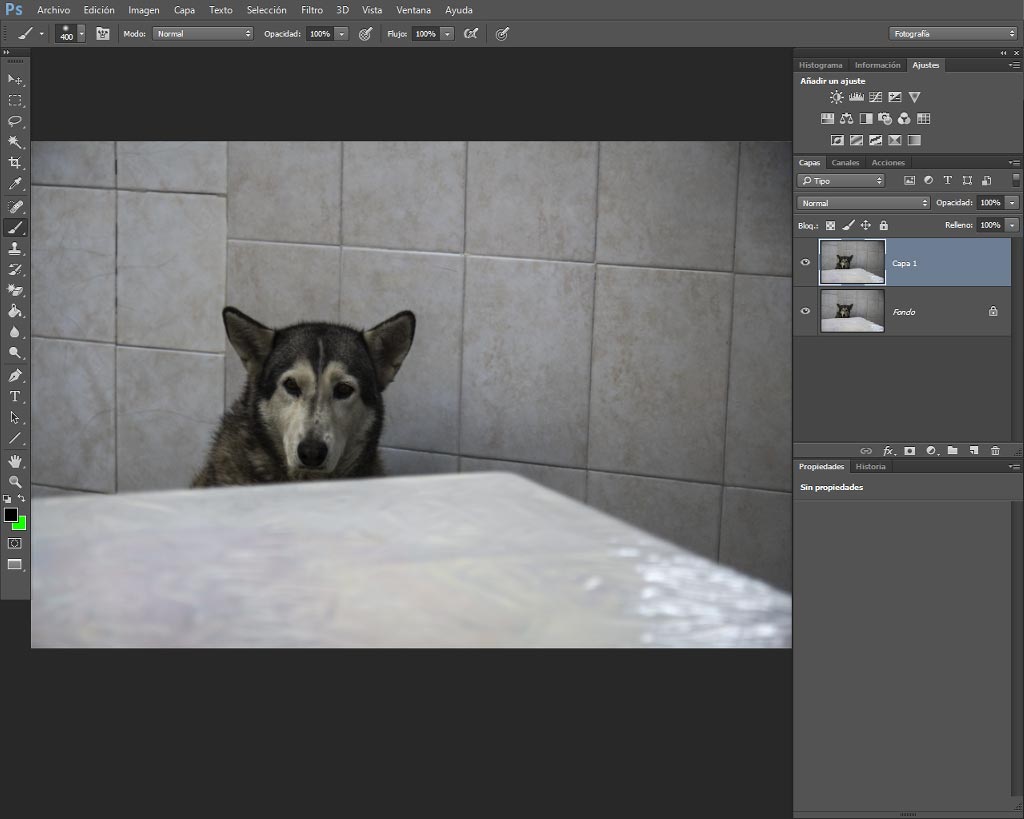Select the Crop tool

coord(14,163)
